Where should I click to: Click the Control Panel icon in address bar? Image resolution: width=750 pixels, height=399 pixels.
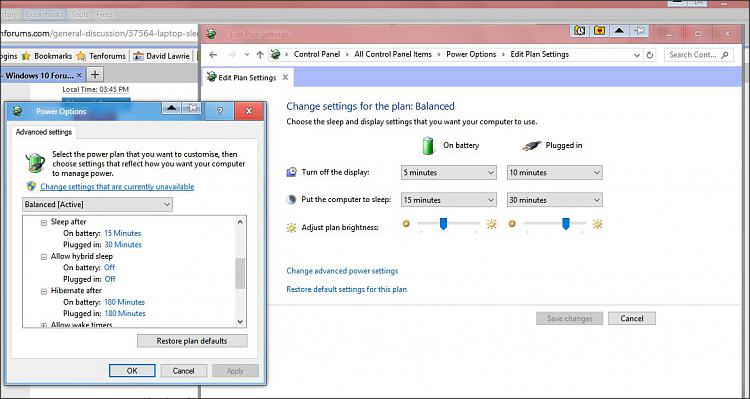click(275, 55)
